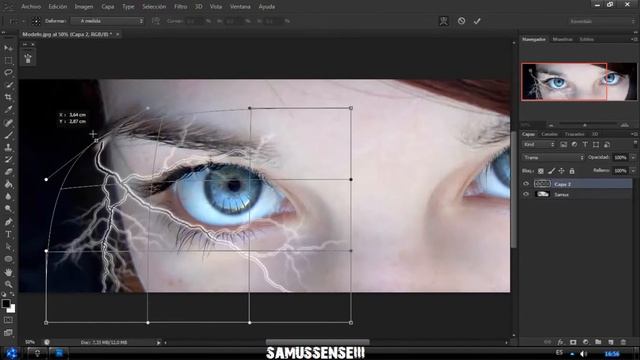This screenshot has width=640, height=360.
Task: Toggle smart object layer filter
Action: [607, 144]
